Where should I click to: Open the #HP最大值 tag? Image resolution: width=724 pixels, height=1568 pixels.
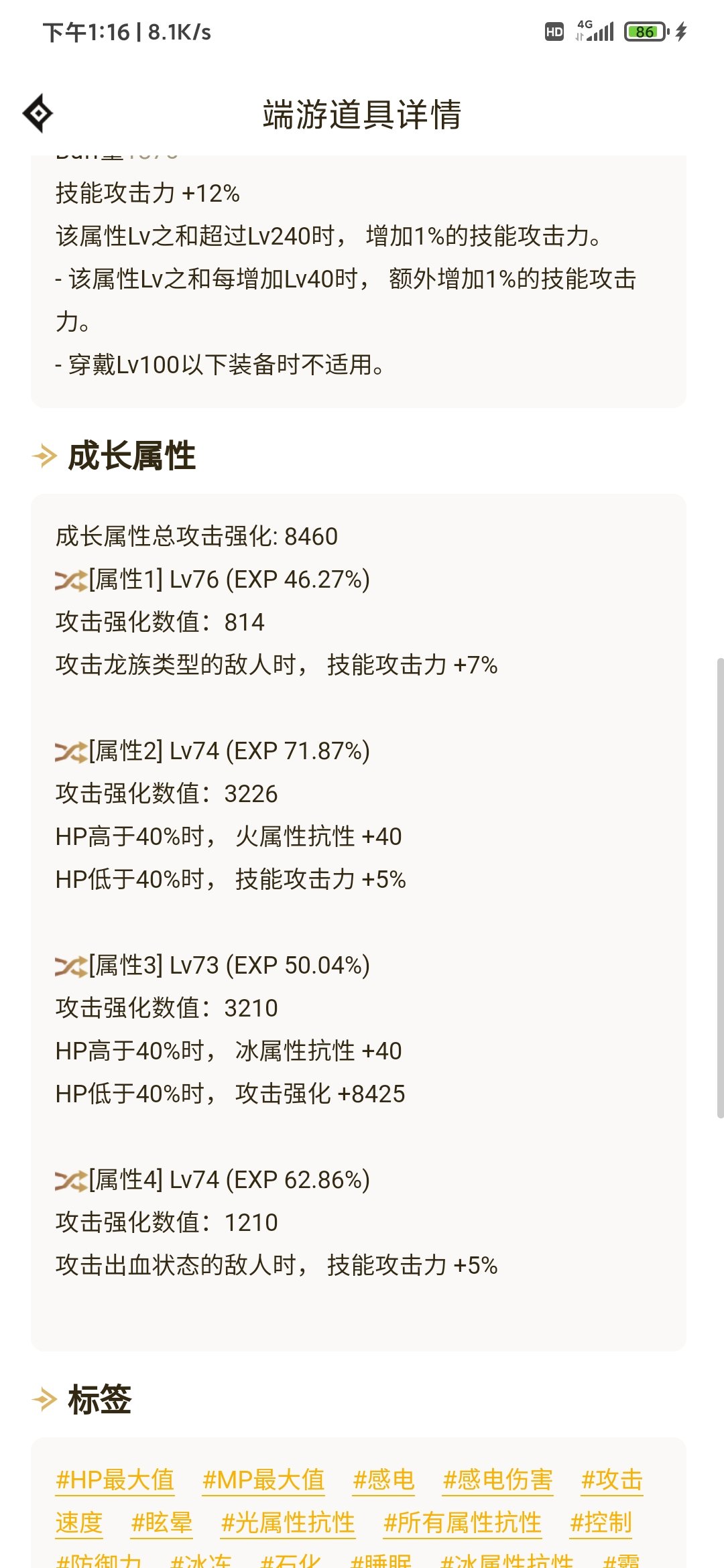(115, 1480)
